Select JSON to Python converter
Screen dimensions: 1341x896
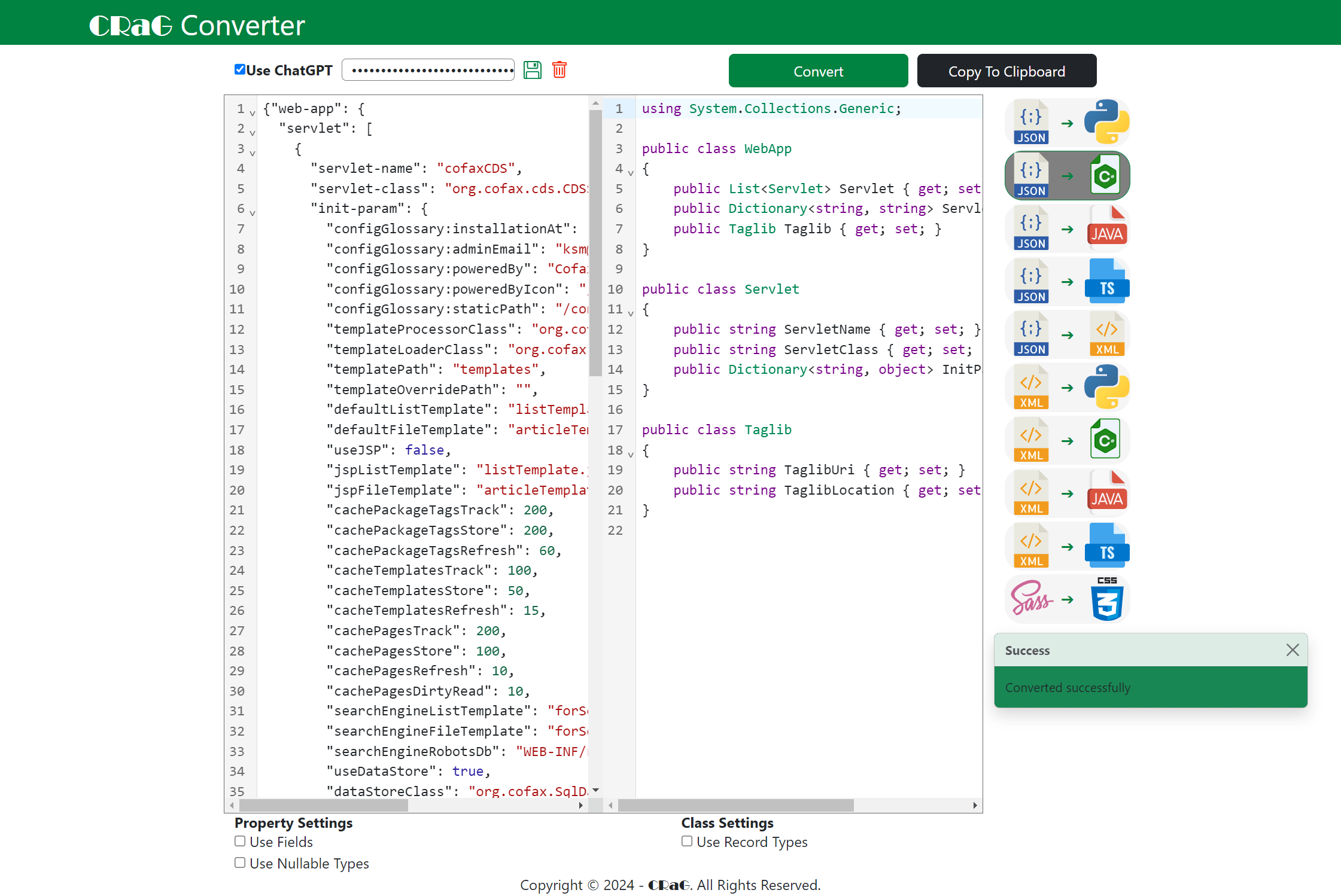(1067, 123)
